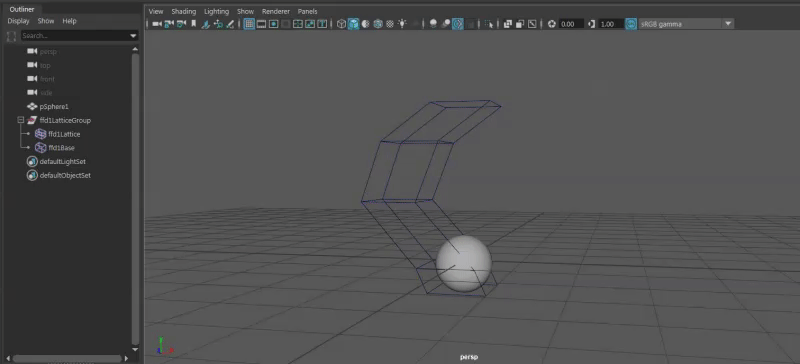Toggle the Safe Title display
800x364 pixels.
coord(322,24)
